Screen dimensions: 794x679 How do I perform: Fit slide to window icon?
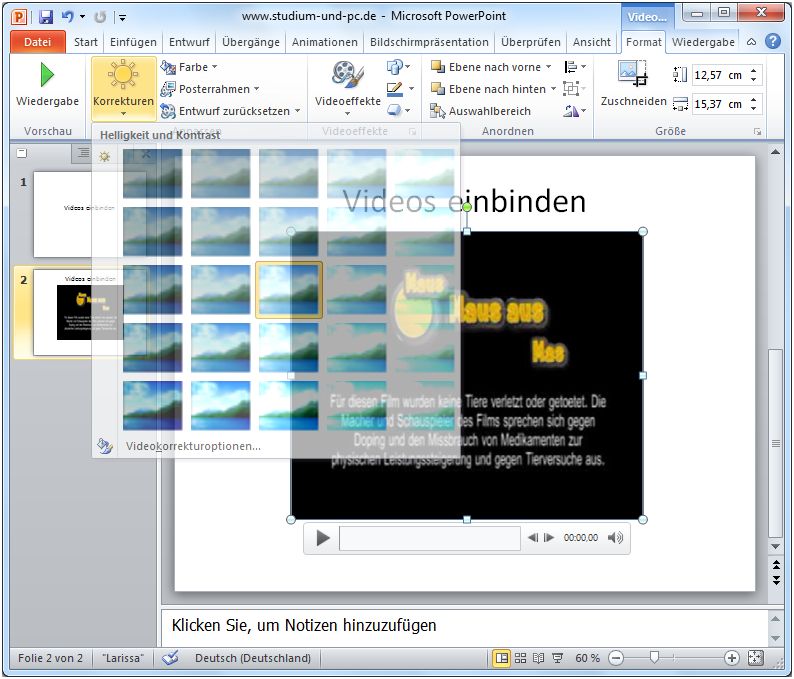point(755,658)
